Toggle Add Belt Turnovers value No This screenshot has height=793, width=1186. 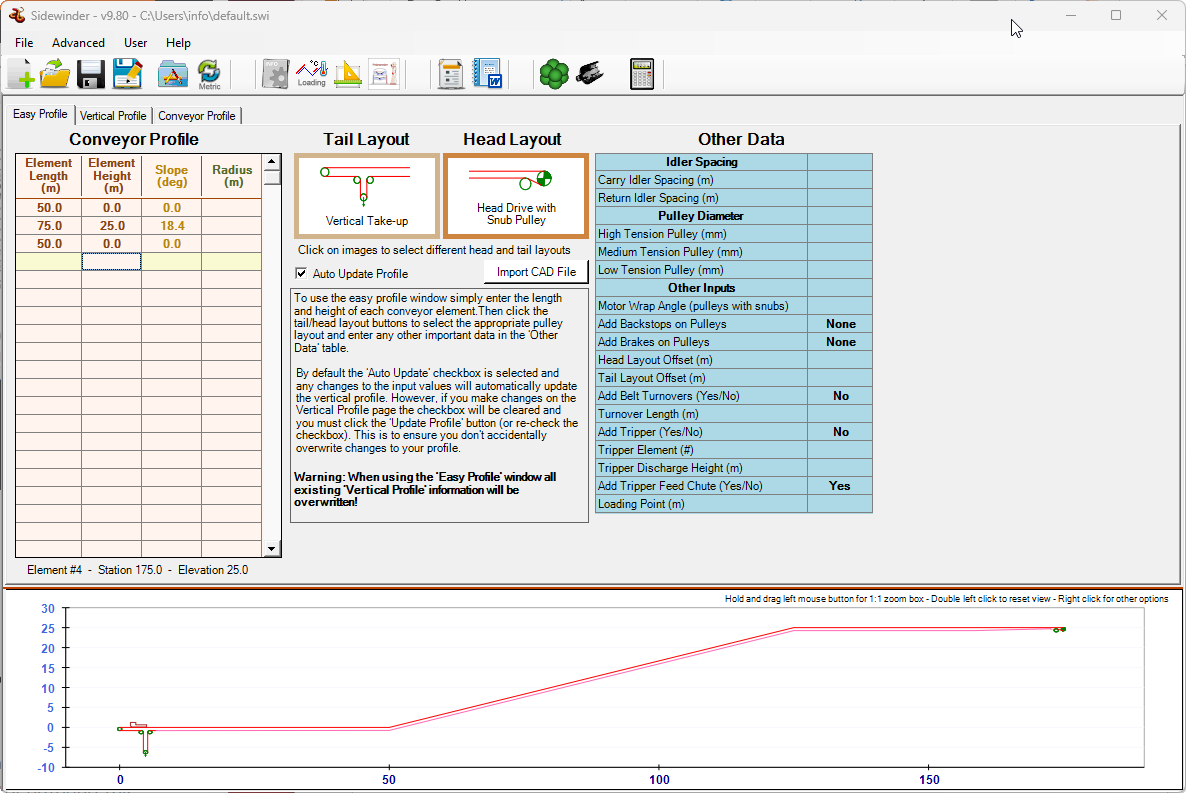[839, 396]
